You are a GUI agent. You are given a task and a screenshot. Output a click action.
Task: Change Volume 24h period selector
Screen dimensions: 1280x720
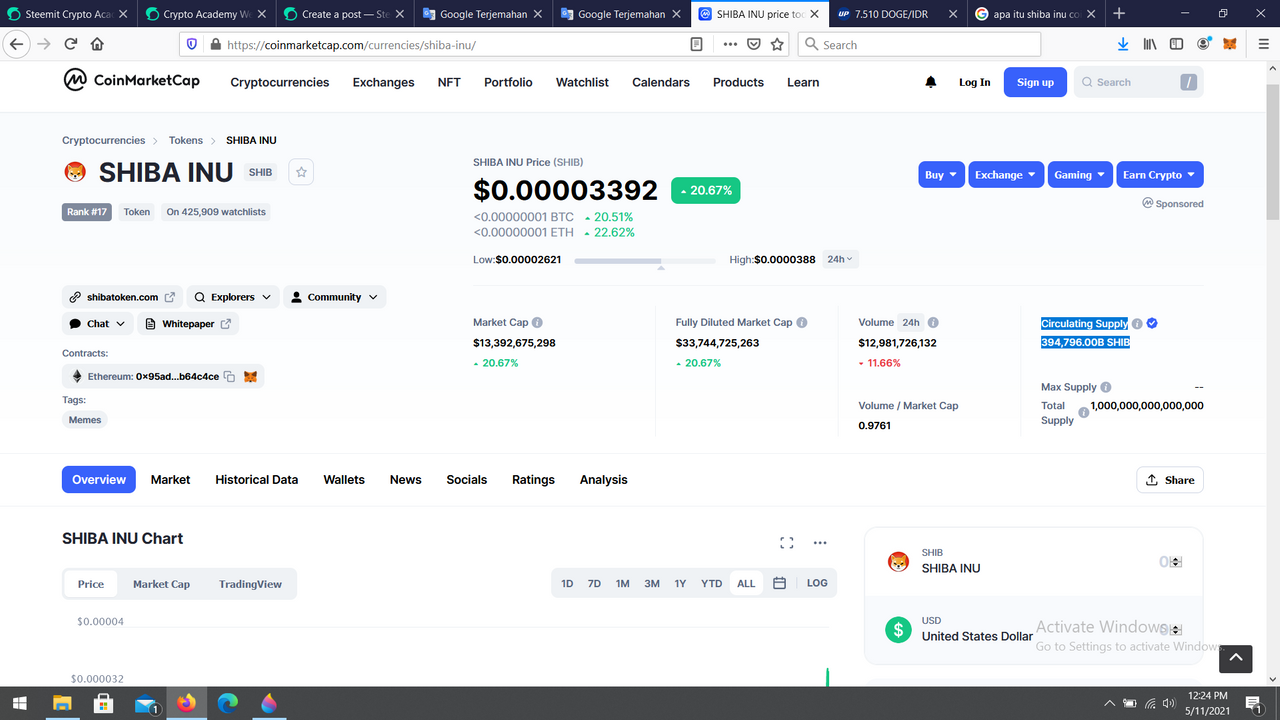click(911, 323)
